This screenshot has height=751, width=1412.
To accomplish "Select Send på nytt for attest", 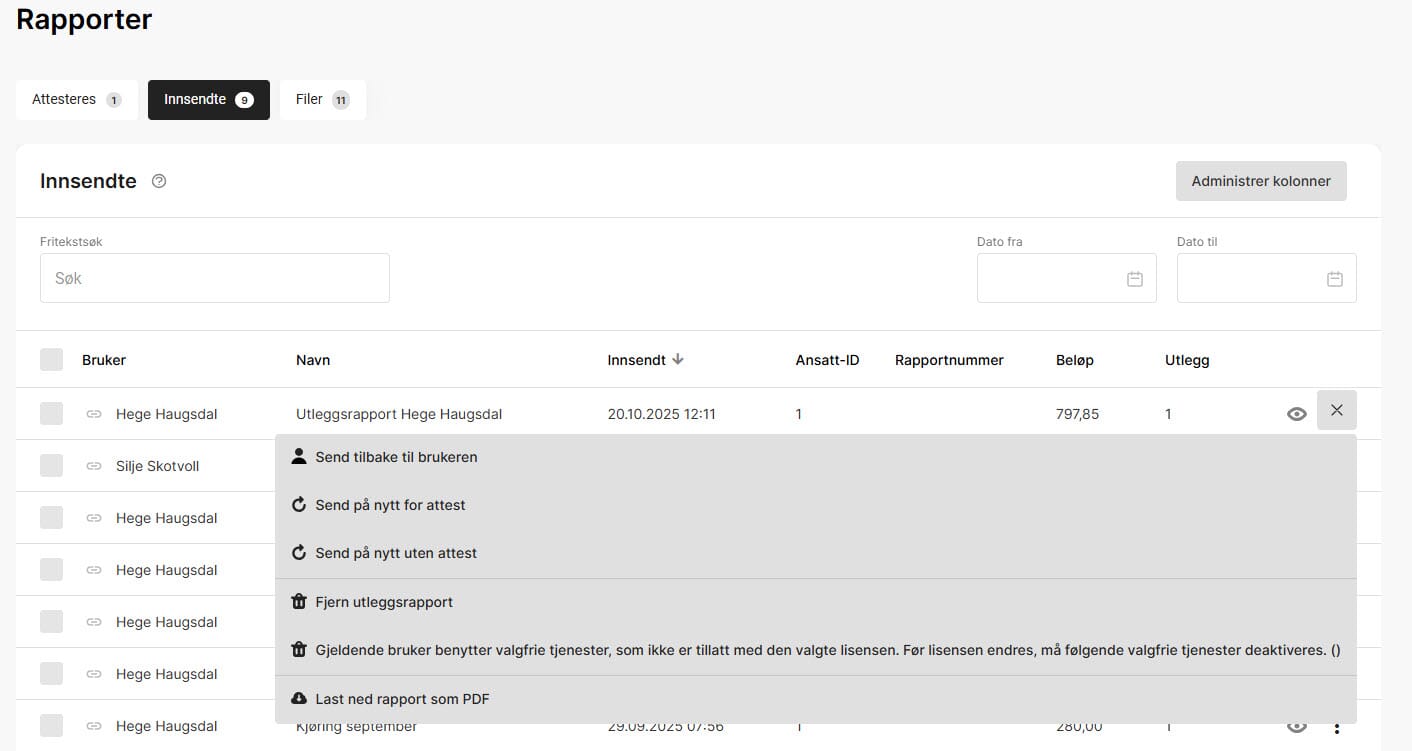I will (x=390, y=505).
